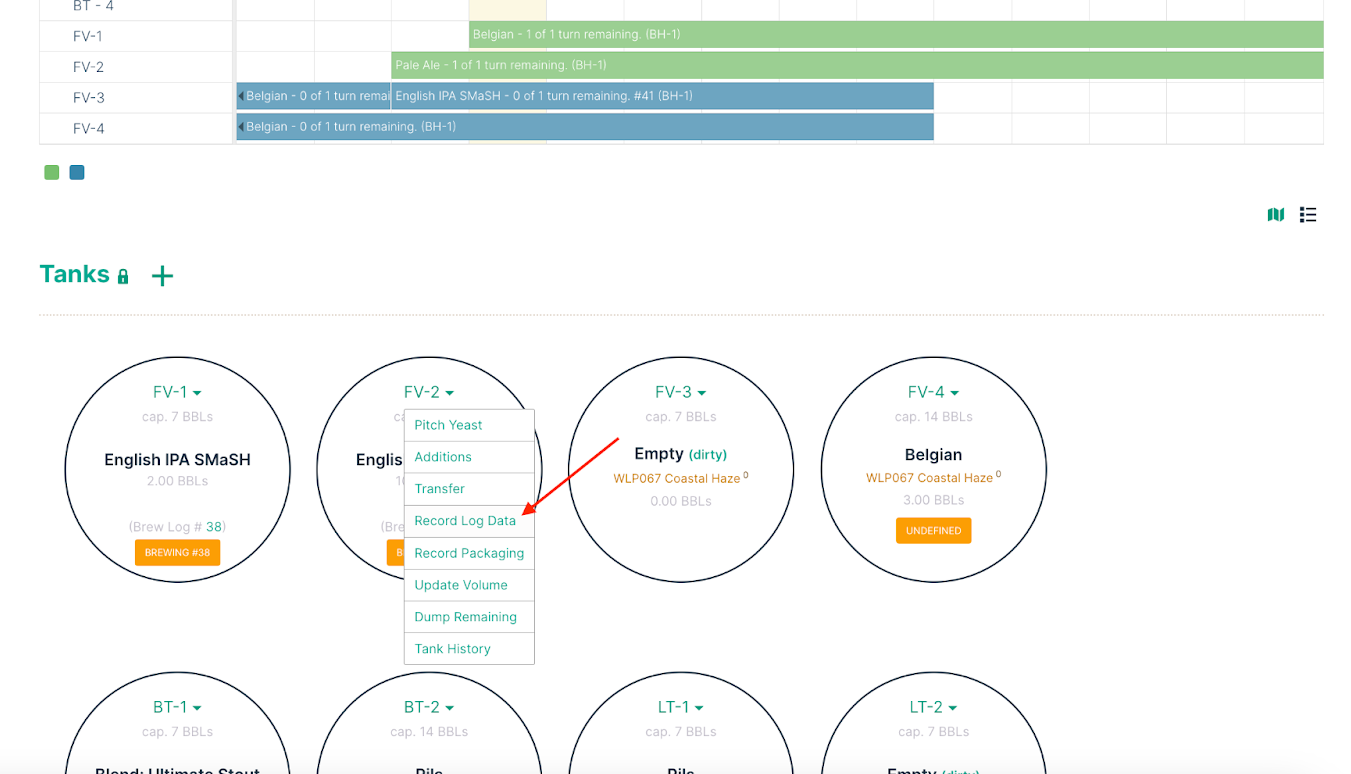Click the BREWING #38 badge on FV-1
The width and height of the screenshot is (1351, 774).
click(177, 553)
